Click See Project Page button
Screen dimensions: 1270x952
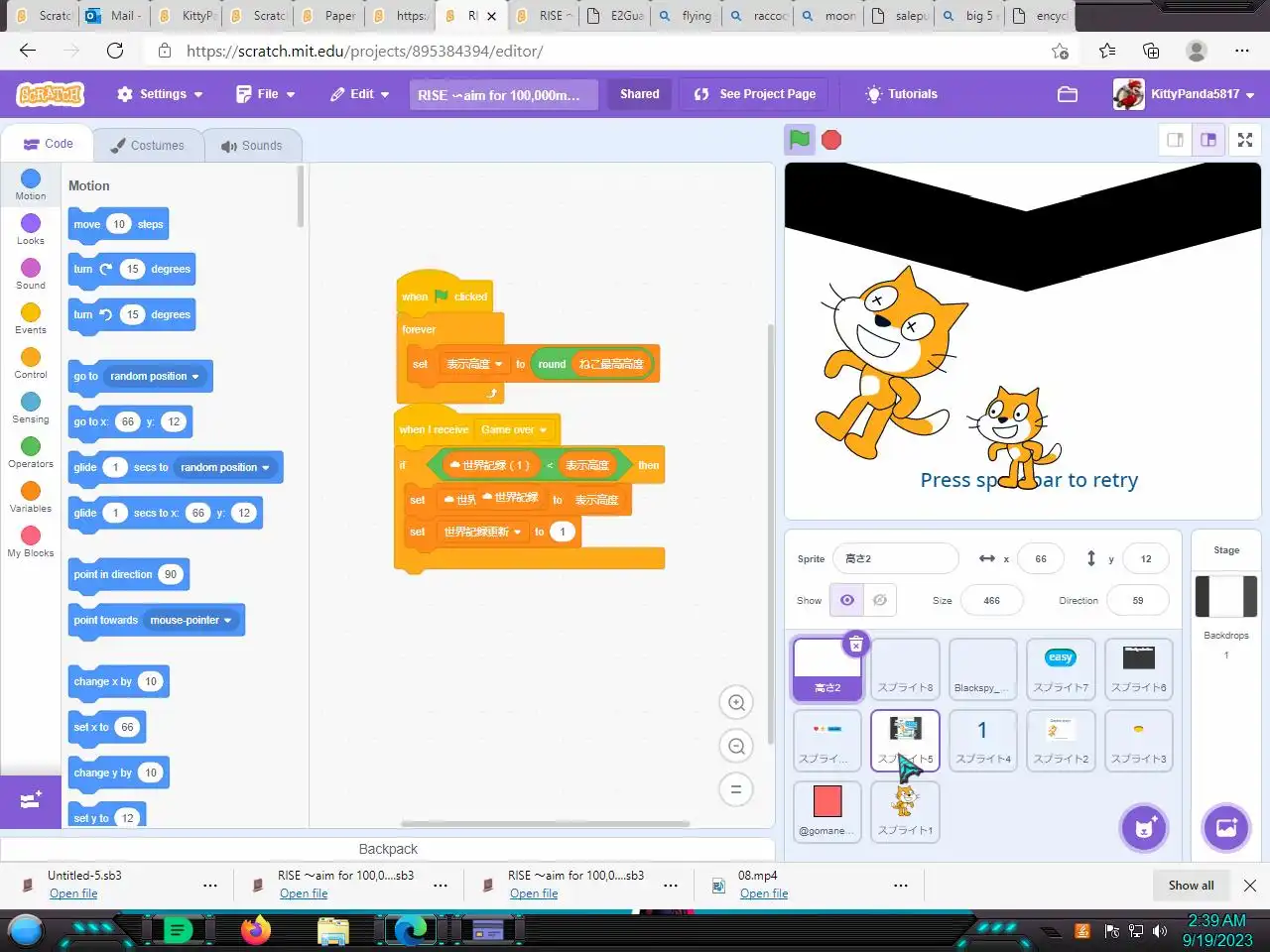click(x=756, y=94)
